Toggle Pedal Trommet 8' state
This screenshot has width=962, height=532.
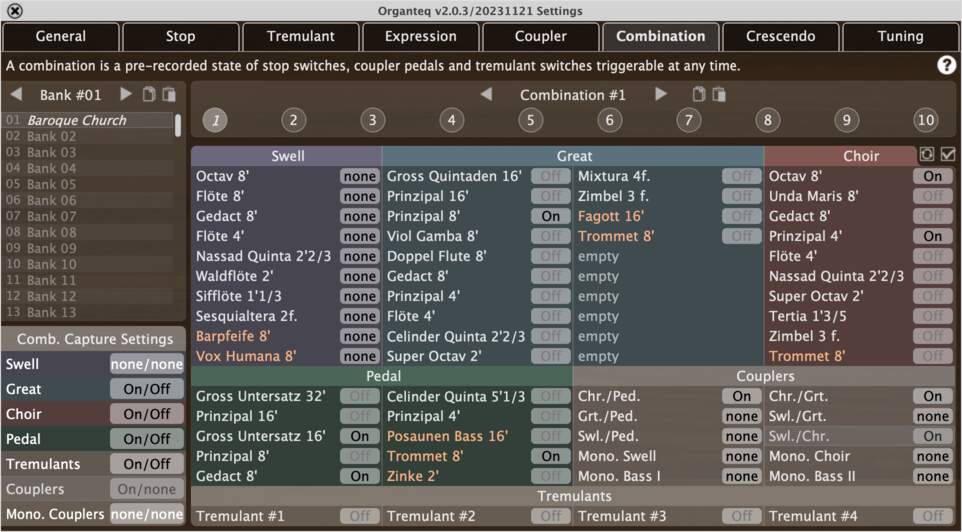(x=550, y=457)
